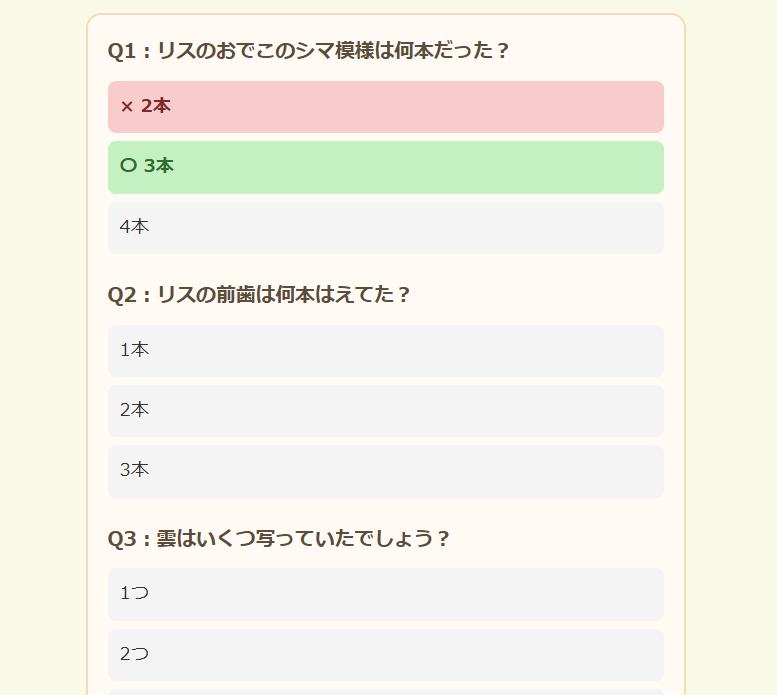Choose 1本 for the front teeth question

point(386,351)
